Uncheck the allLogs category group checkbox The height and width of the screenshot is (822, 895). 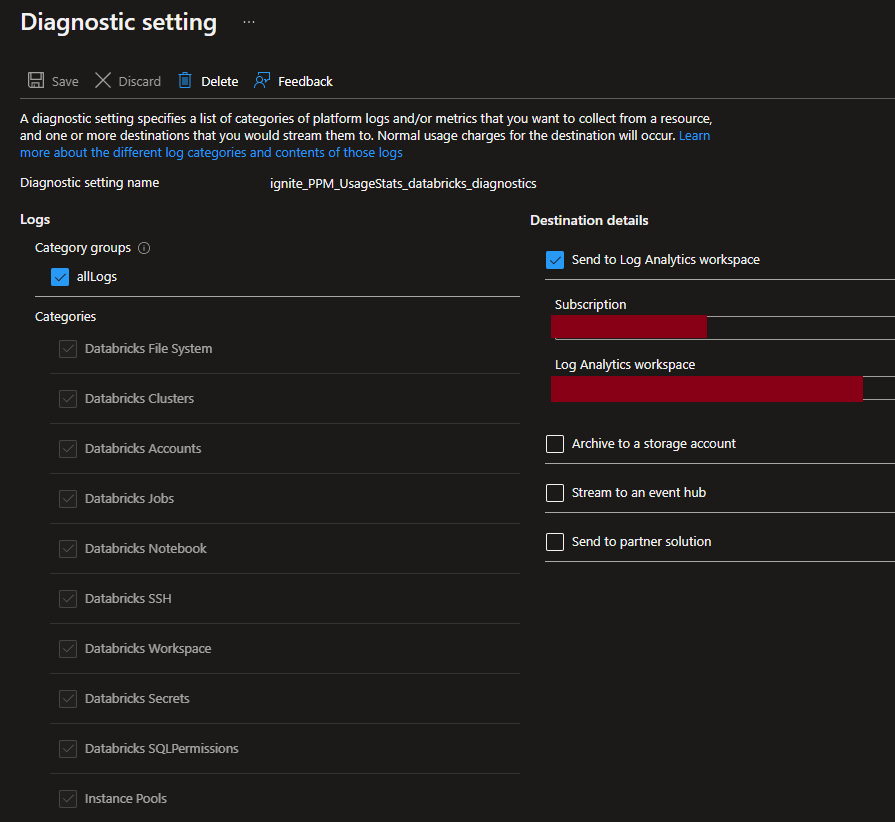(59, 277)
